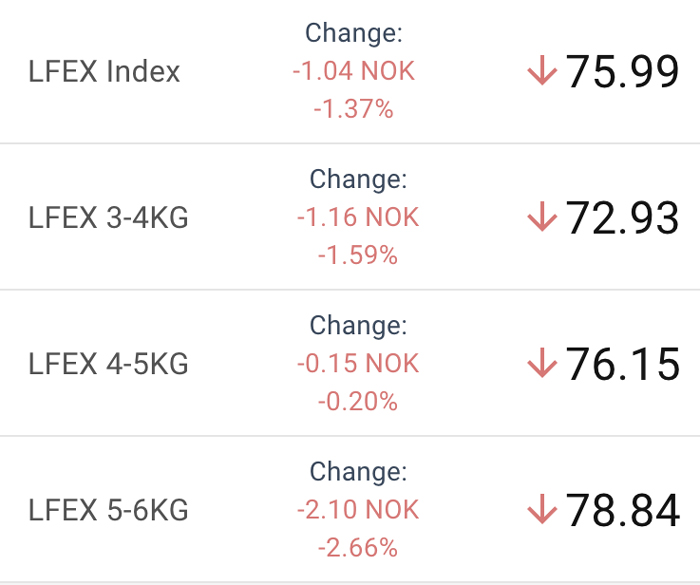Click the 72.93 price value
This screenshot has height=585, width=700.
coord(622,217)
